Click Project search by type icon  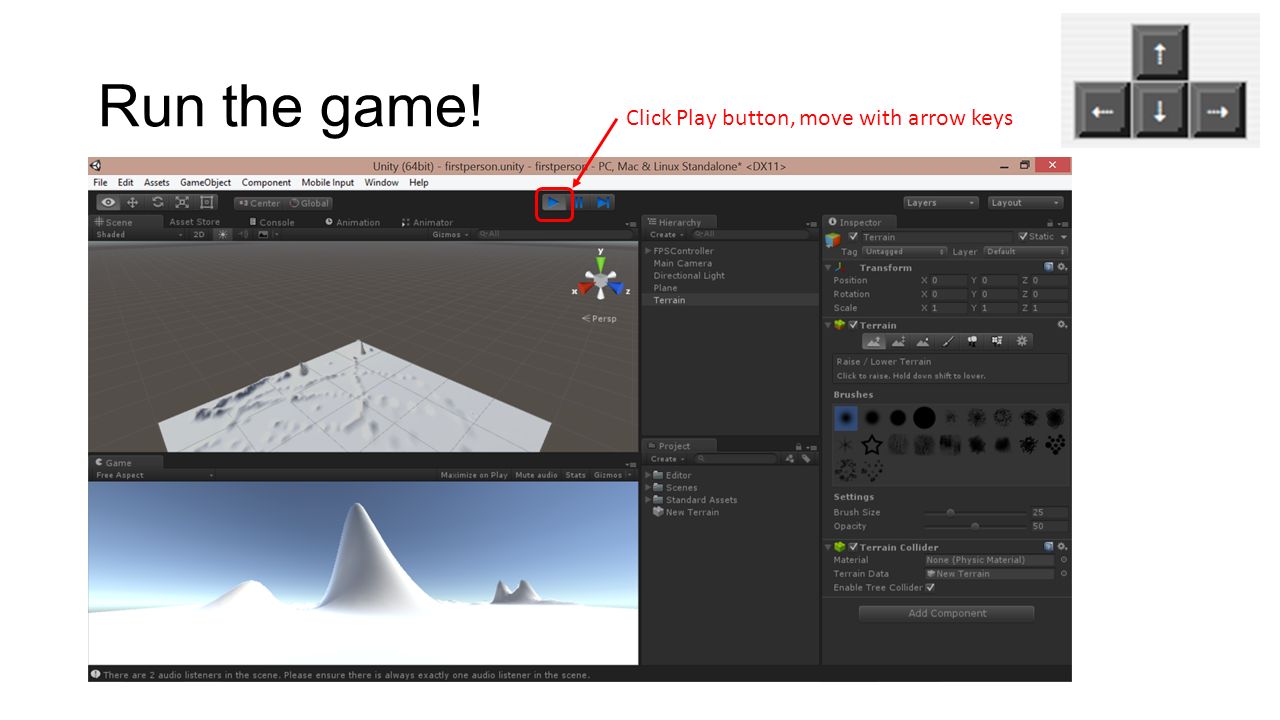point(790,459)
